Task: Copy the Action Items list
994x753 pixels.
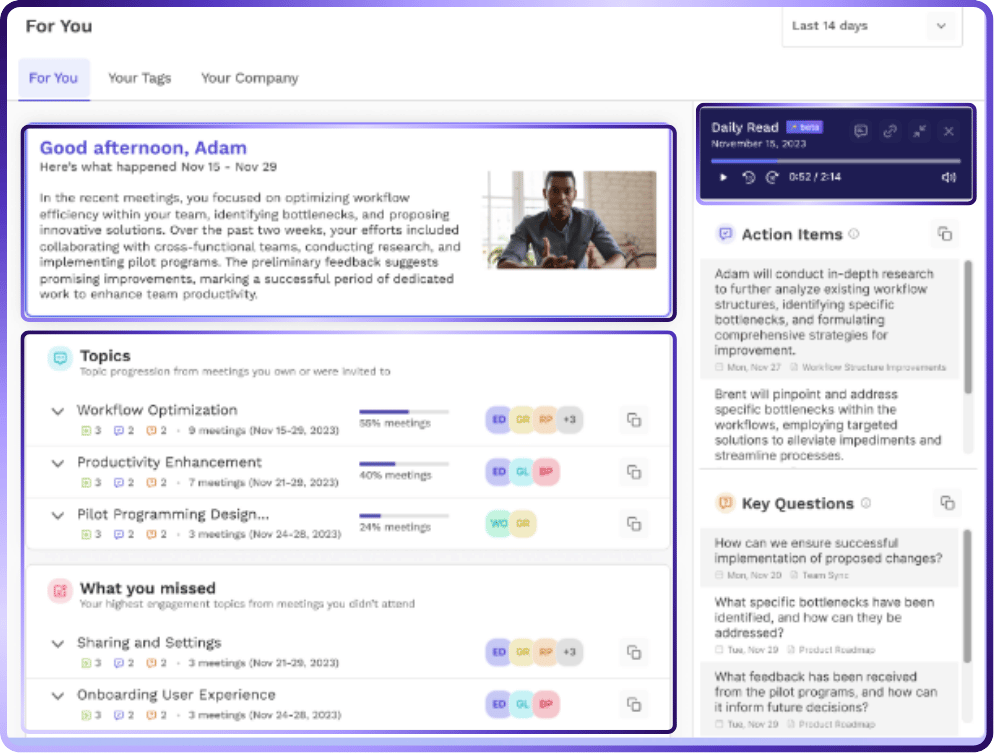Action: 945,235
